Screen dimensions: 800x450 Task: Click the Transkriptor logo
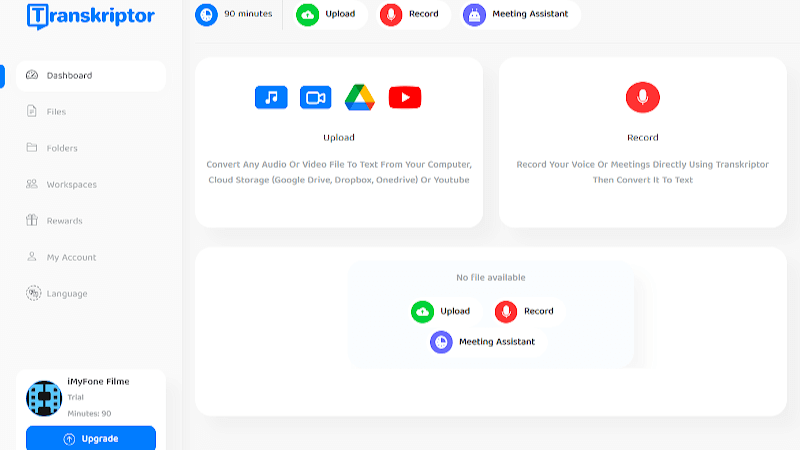click(x=90, y=15)
